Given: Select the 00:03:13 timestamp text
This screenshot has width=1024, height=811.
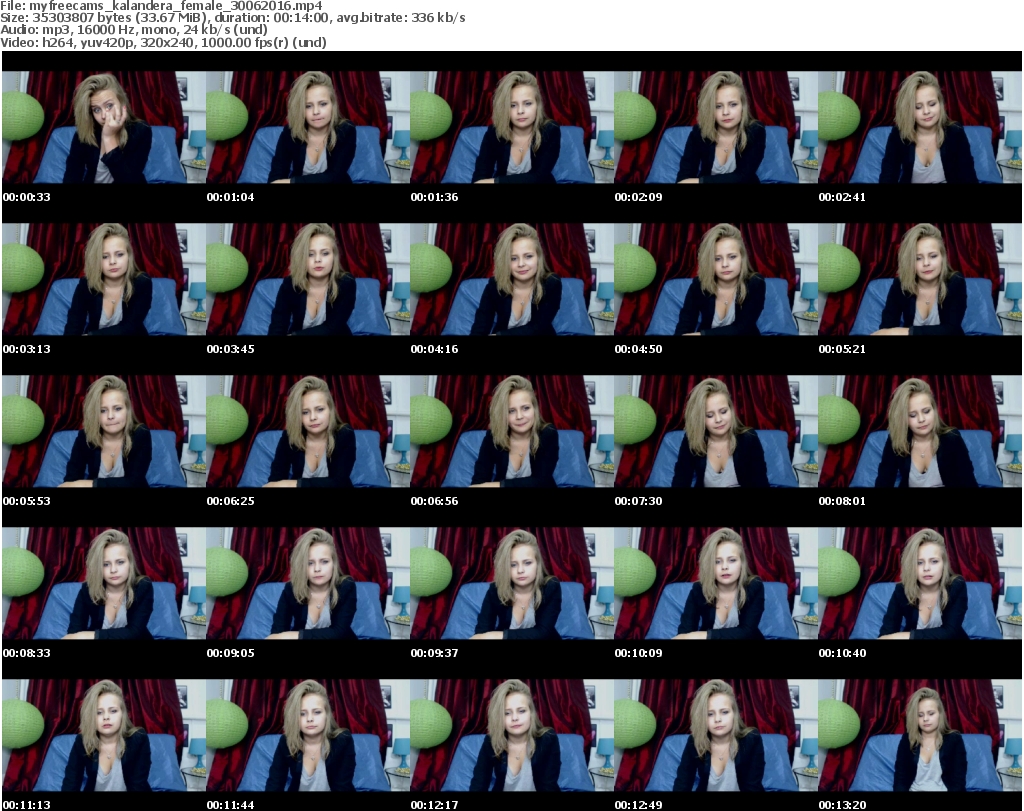Looking at the screenshot, I should tap(27, 349).
